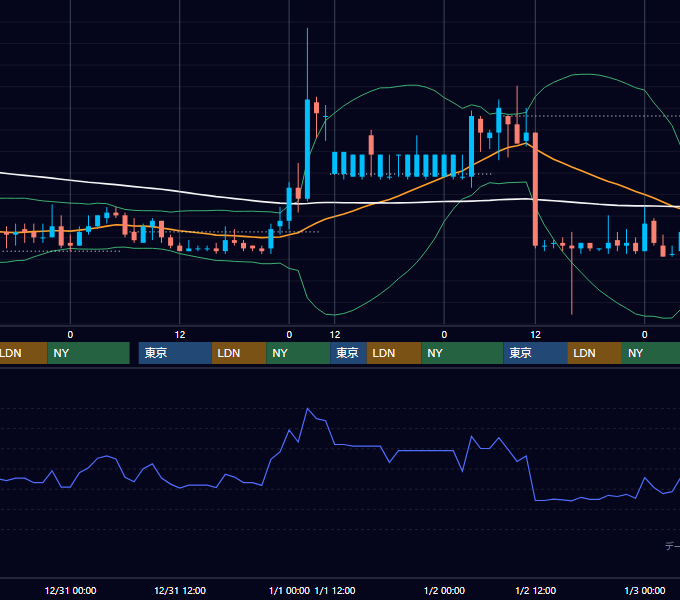680x600 pixels.
Task: Select the NY session block spanning 1/1 00:00
Action: [298, 353]
